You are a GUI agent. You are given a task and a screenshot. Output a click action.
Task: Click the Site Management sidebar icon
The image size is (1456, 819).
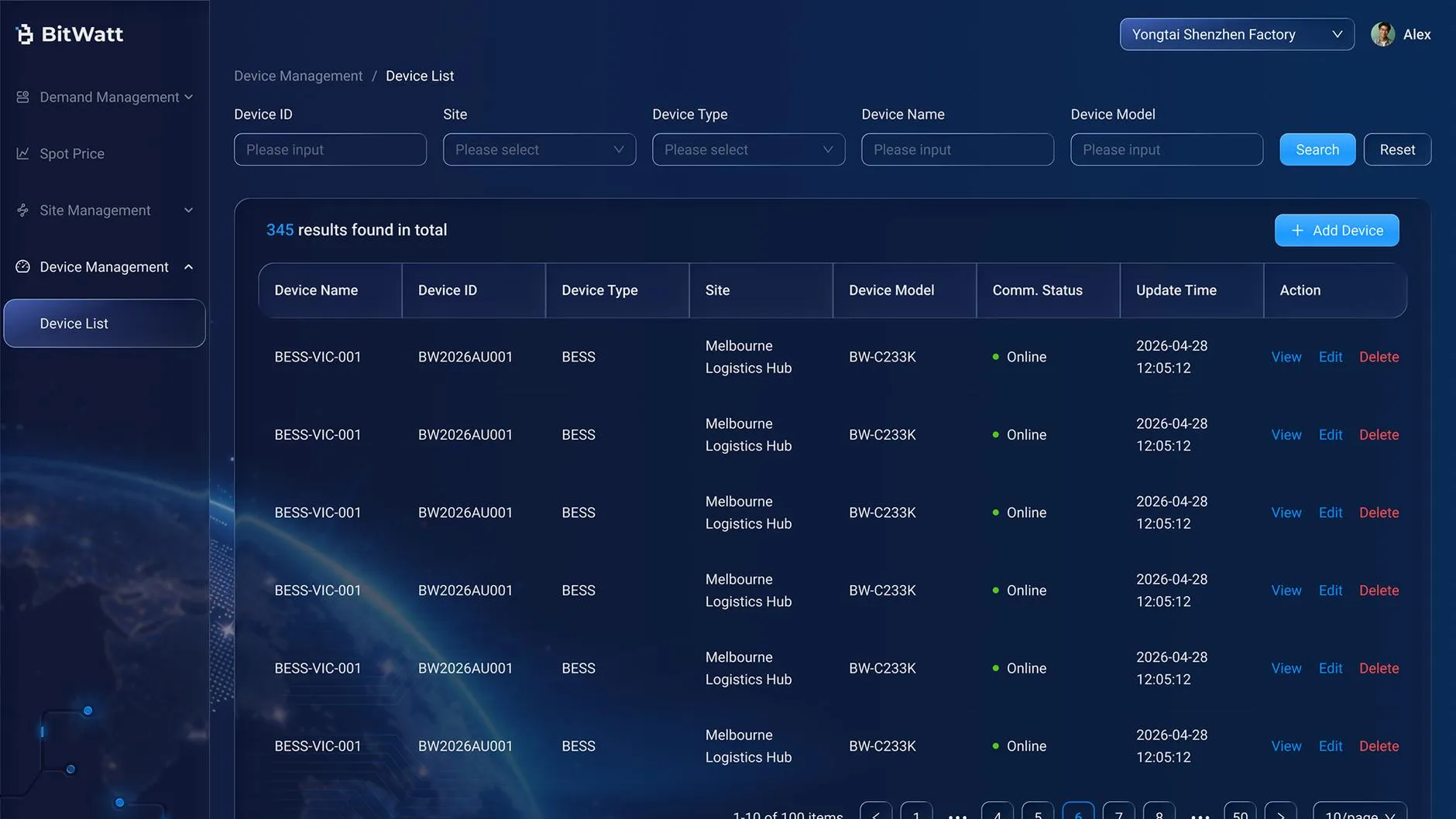tap(22, 210)
